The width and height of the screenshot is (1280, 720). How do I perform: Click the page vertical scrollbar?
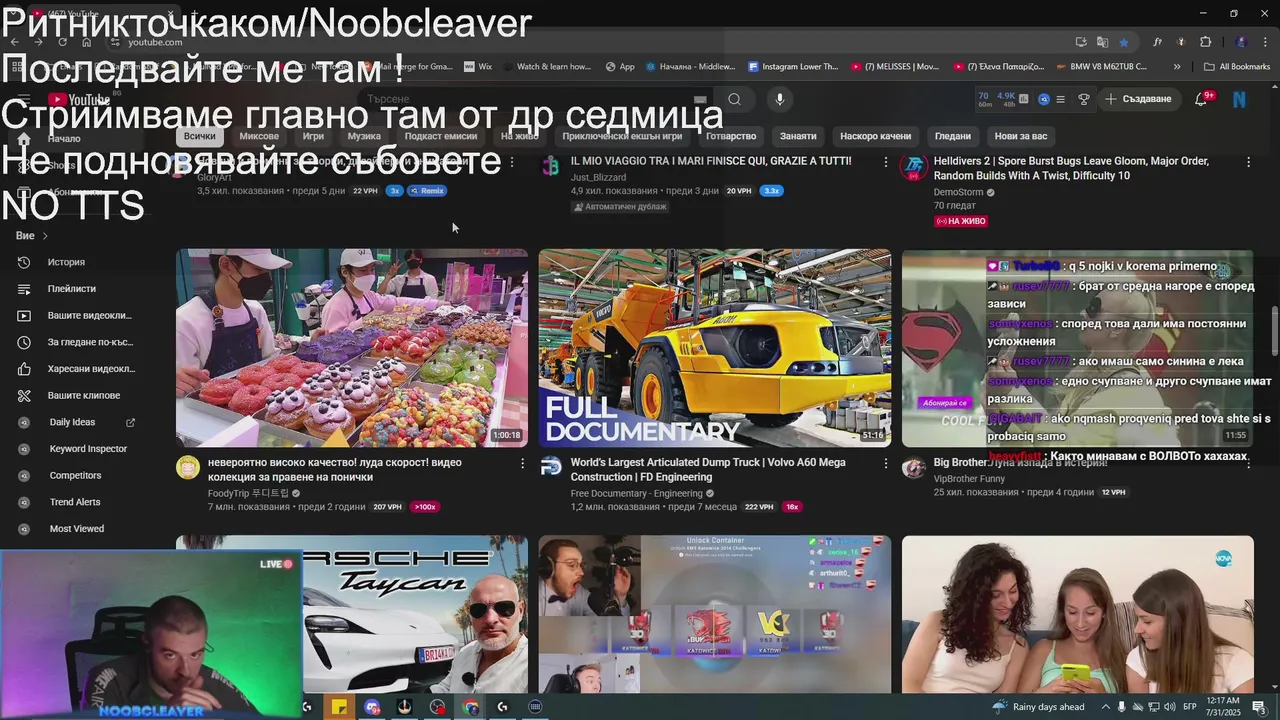coord(1274,330)
